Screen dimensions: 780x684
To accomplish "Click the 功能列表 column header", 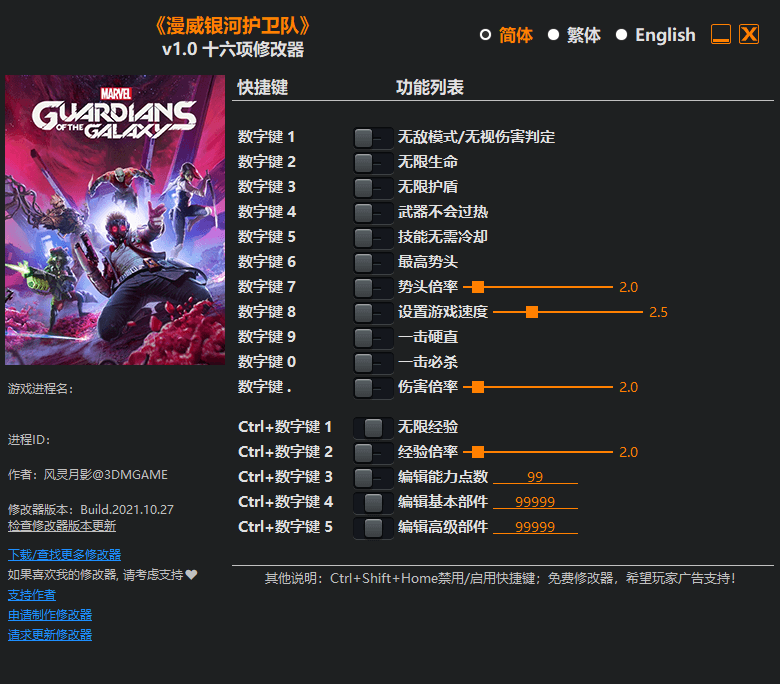I will click(430, 88).
